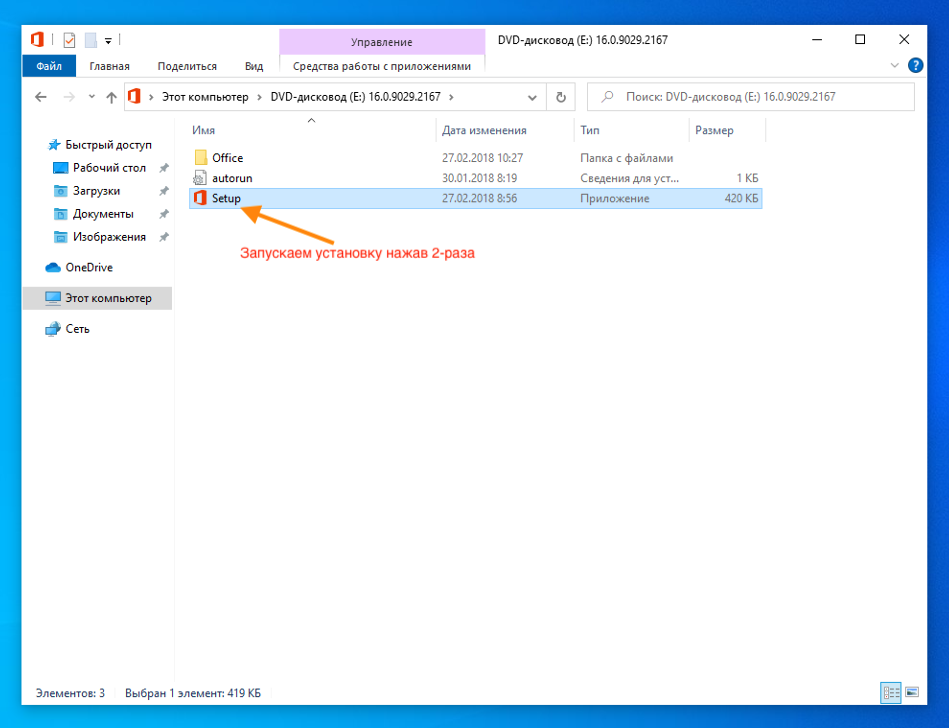Screen dimensions: 949x728
Task: Switch to details view in status bar
Action: point(890,693)
